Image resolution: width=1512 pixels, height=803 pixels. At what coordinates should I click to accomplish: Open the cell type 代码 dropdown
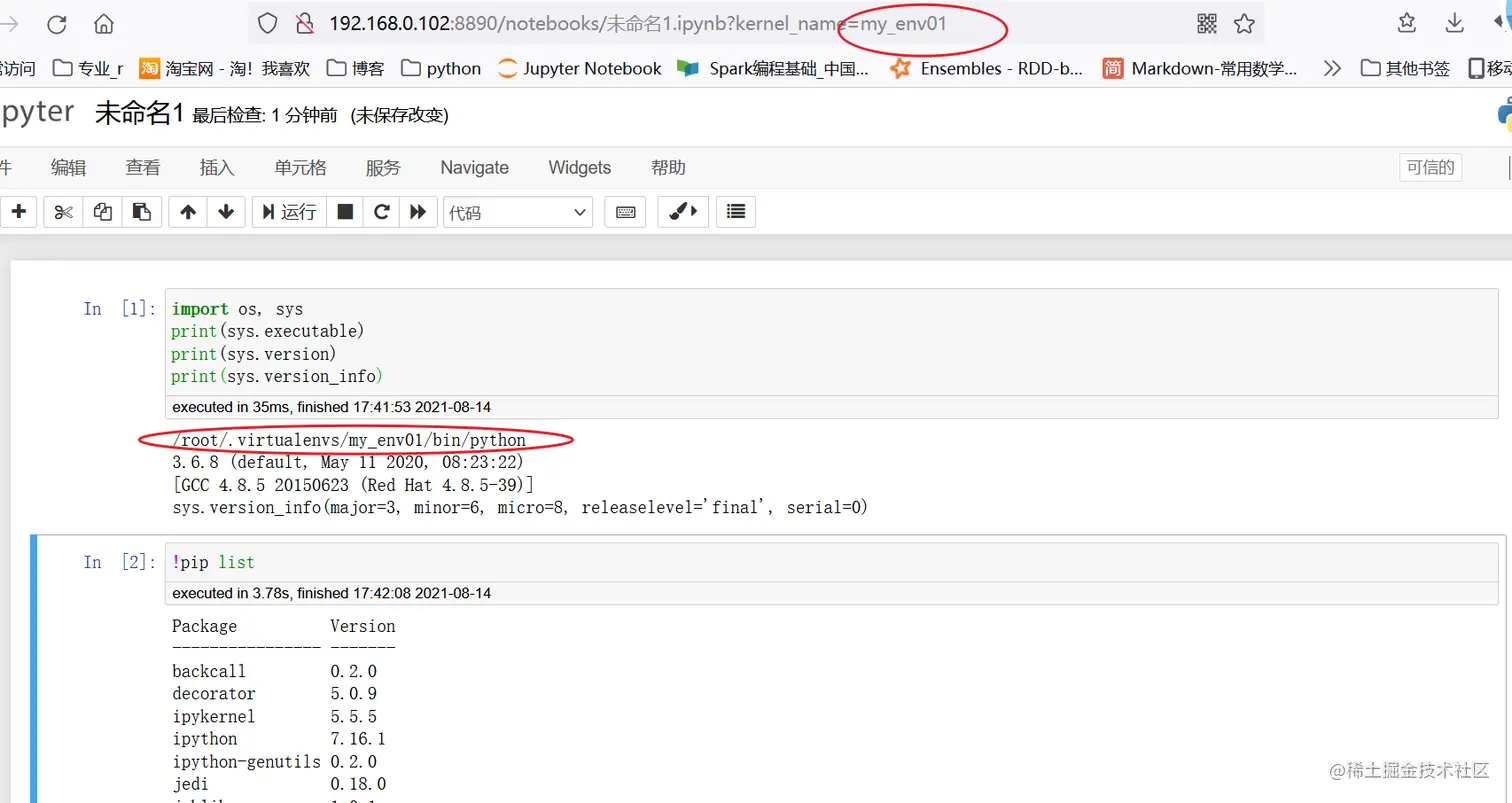click(x=518, y=212)
